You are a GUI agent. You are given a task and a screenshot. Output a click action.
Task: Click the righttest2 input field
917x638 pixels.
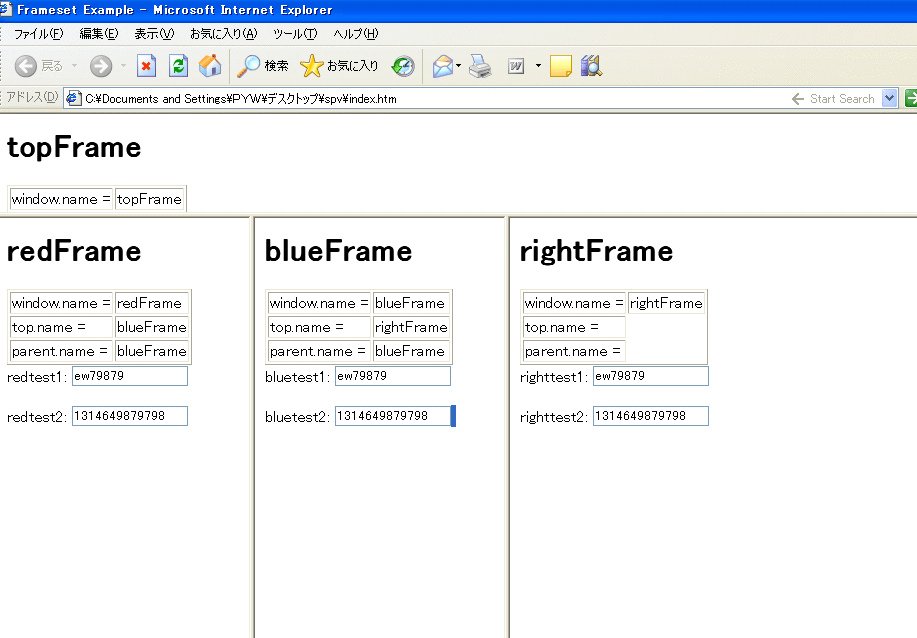point(651,416)
